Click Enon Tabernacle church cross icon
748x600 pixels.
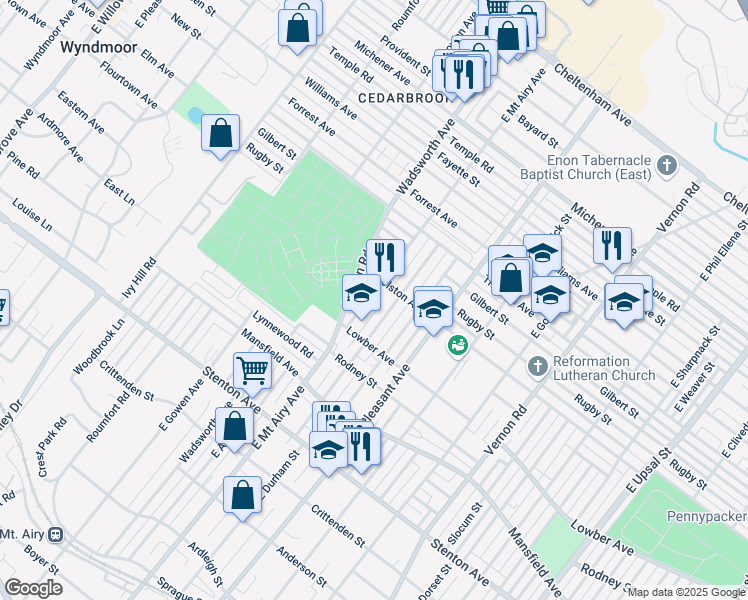coord(667,166)
